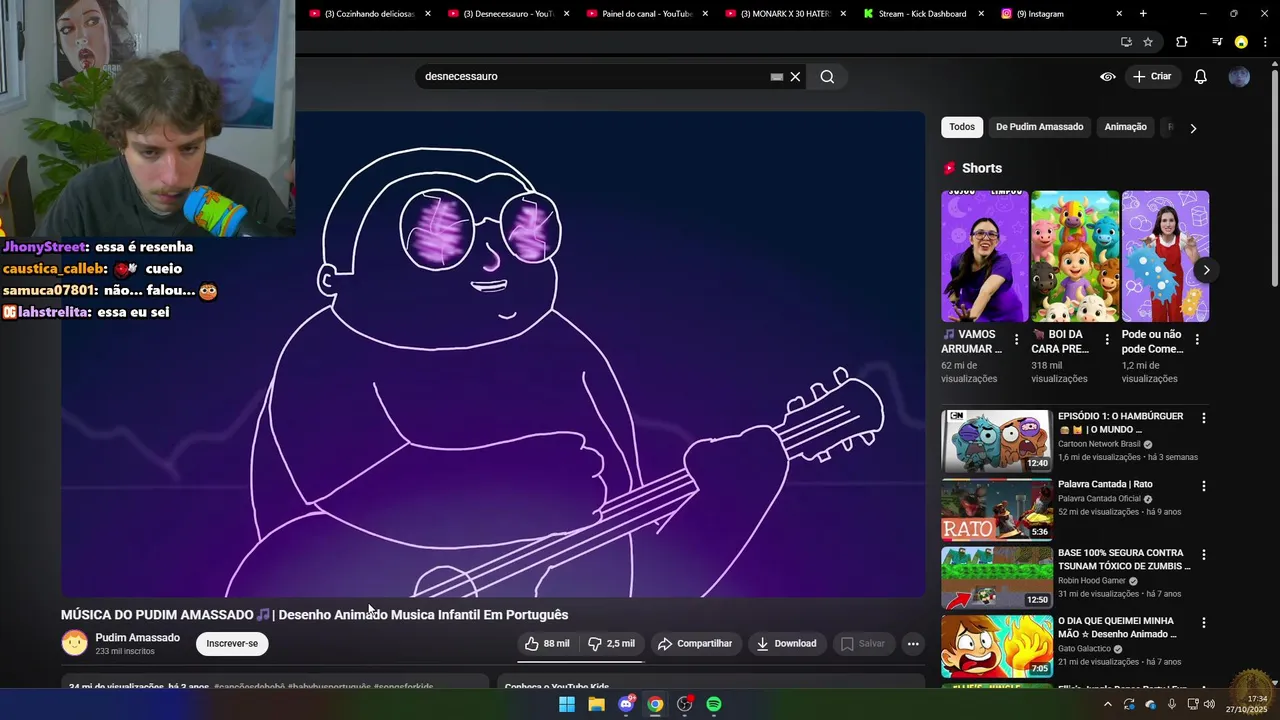Click the Inscrever-se button
The height and width of the screenshot is (720, 1280).
click(232, 644)
